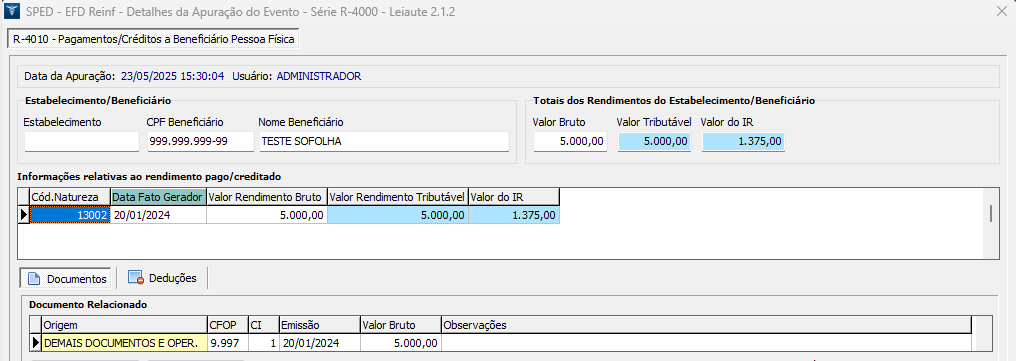Select the DEMAIS DOCUMENTOS E OPER. cell
The image size is (1017, 361).
[x=125, y=343]
